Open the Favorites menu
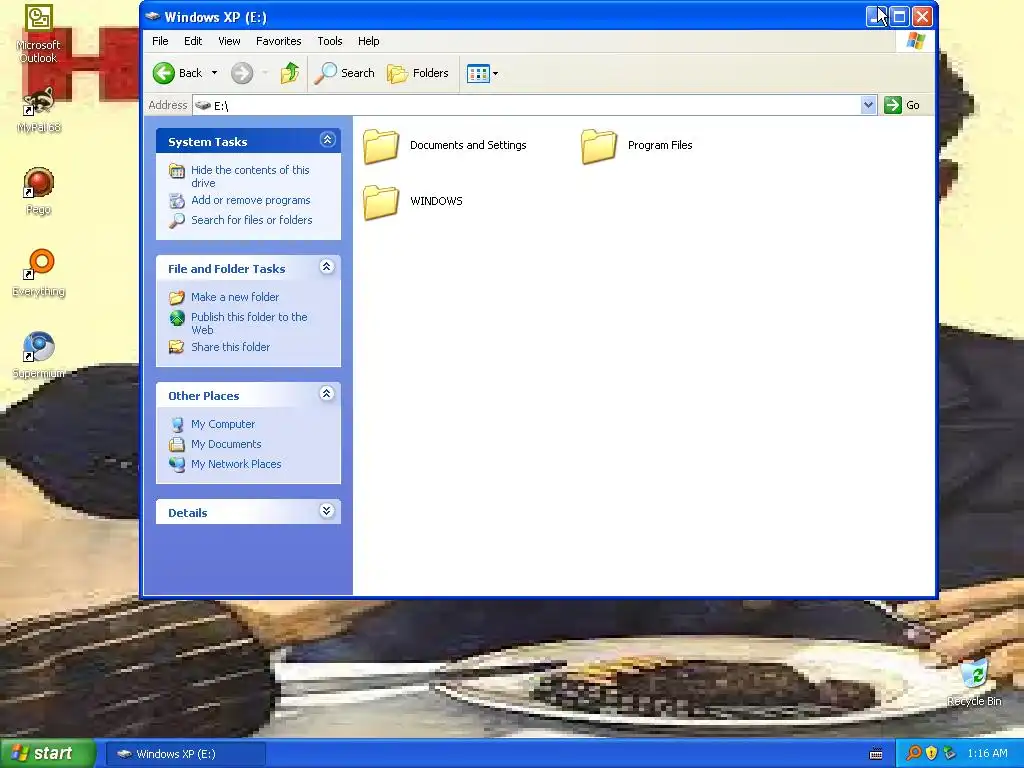Image resolution: width=1024 pixels, height=768 pixels. [x=279, y=41]
